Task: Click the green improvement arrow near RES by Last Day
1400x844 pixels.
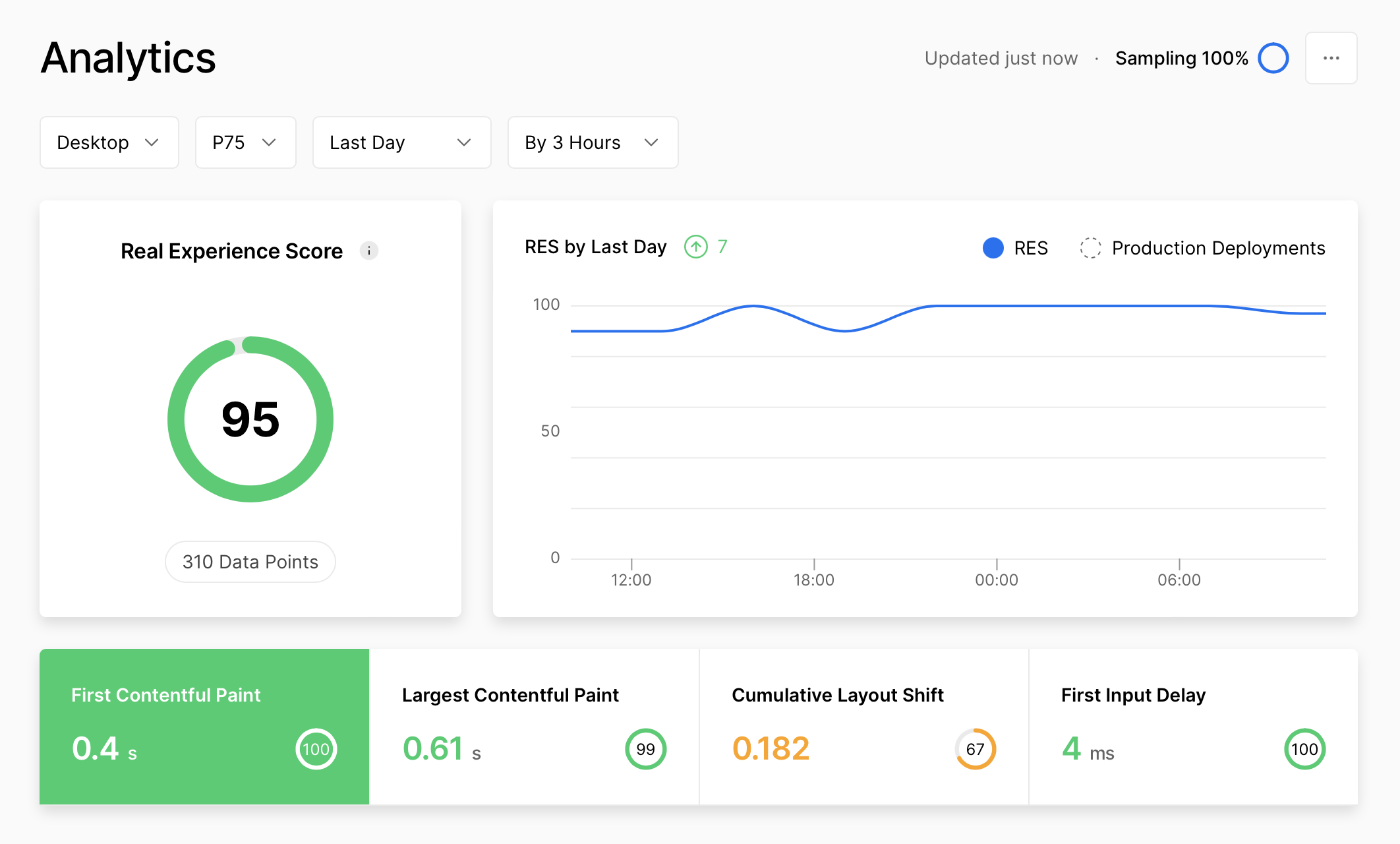Action: pyautogui.click(x=695, y=247)
